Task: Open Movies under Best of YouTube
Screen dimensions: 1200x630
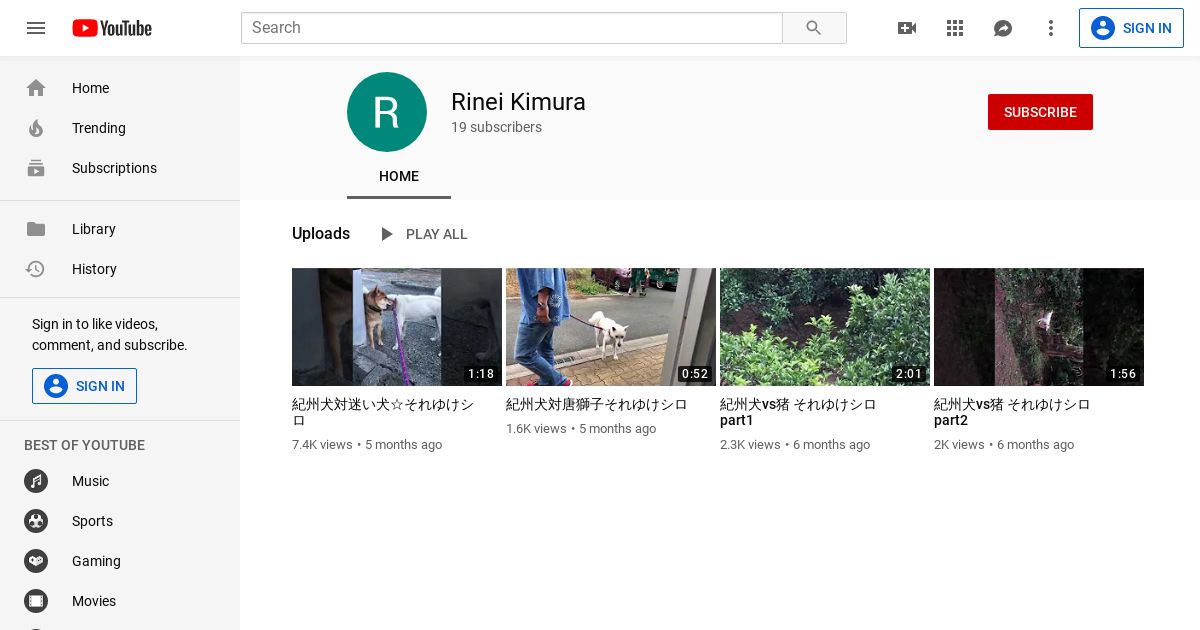Action: pyautogui.click(x=120, y=601)
